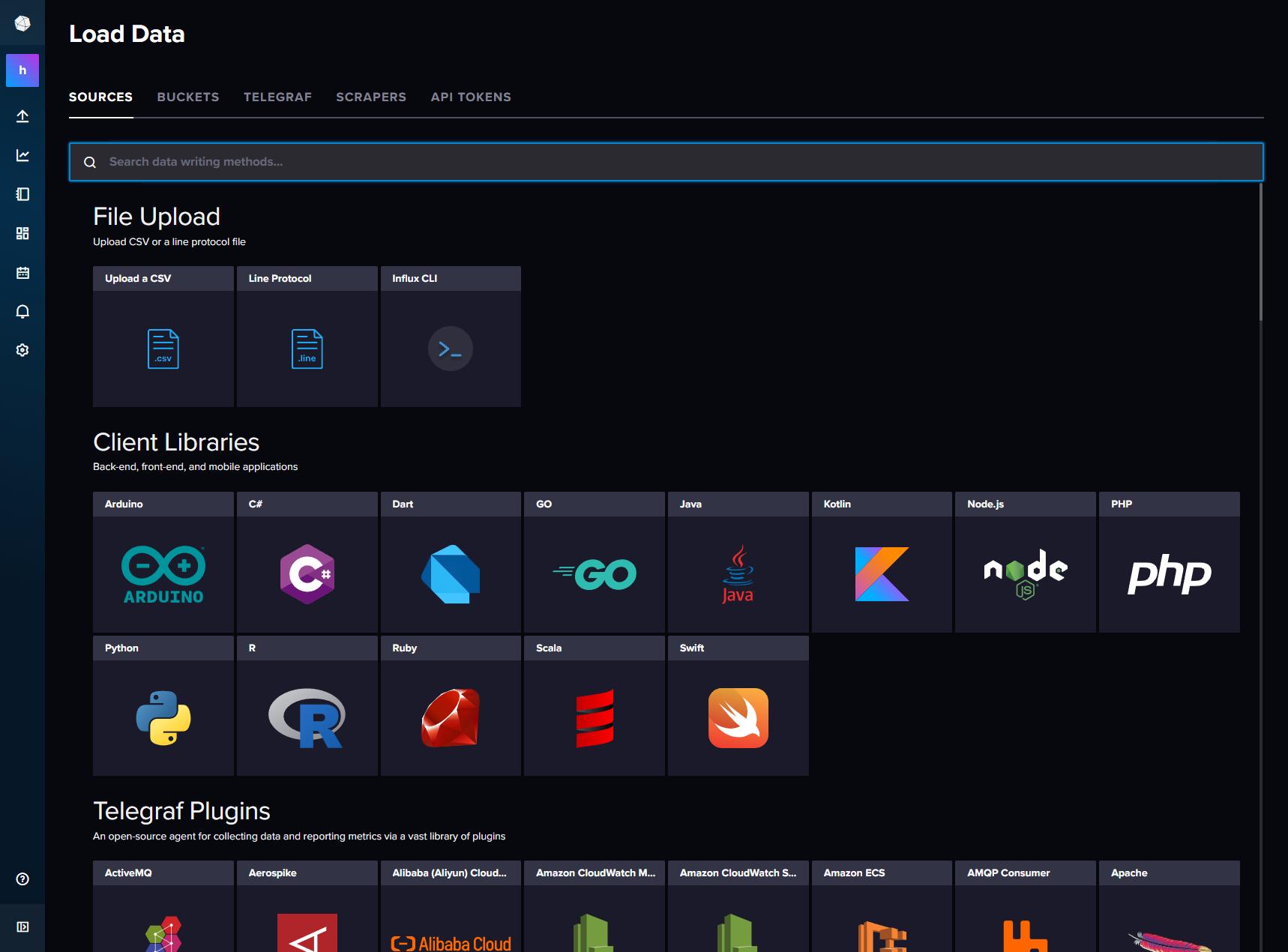Open the Amazon ECS plugin tile
Viewport: 1288px width, 952px height.
[882, 906]
